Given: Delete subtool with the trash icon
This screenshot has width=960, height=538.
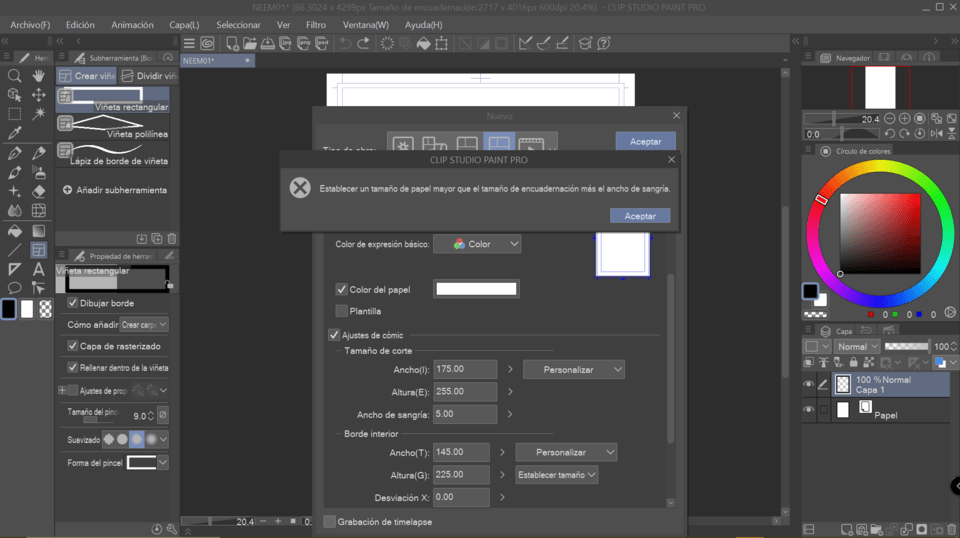Looking at the screenshot, I should pos(172,239).
